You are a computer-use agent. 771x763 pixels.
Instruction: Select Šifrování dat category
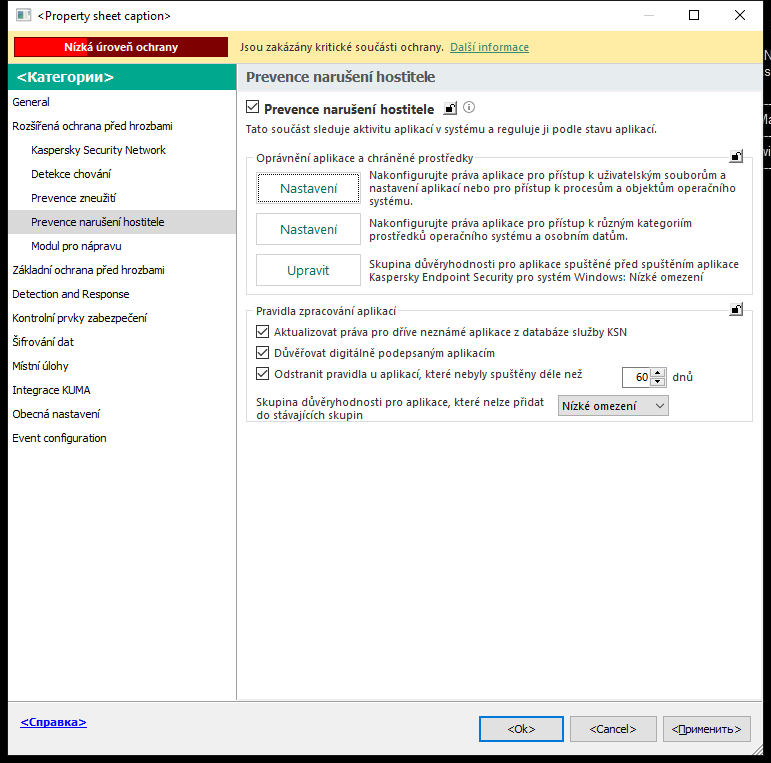tap(122, 342)
